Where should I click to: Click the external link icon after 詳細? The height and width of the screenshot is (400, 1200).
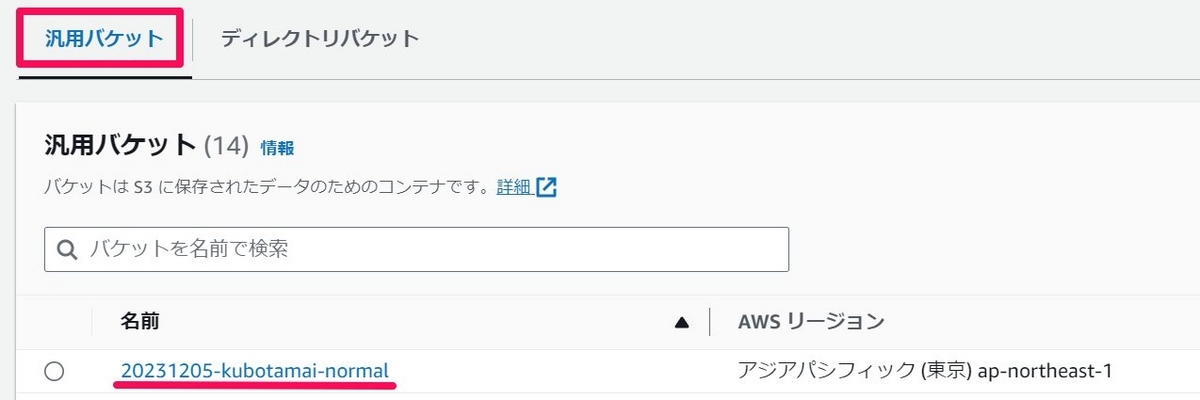(x=546, y=187)
